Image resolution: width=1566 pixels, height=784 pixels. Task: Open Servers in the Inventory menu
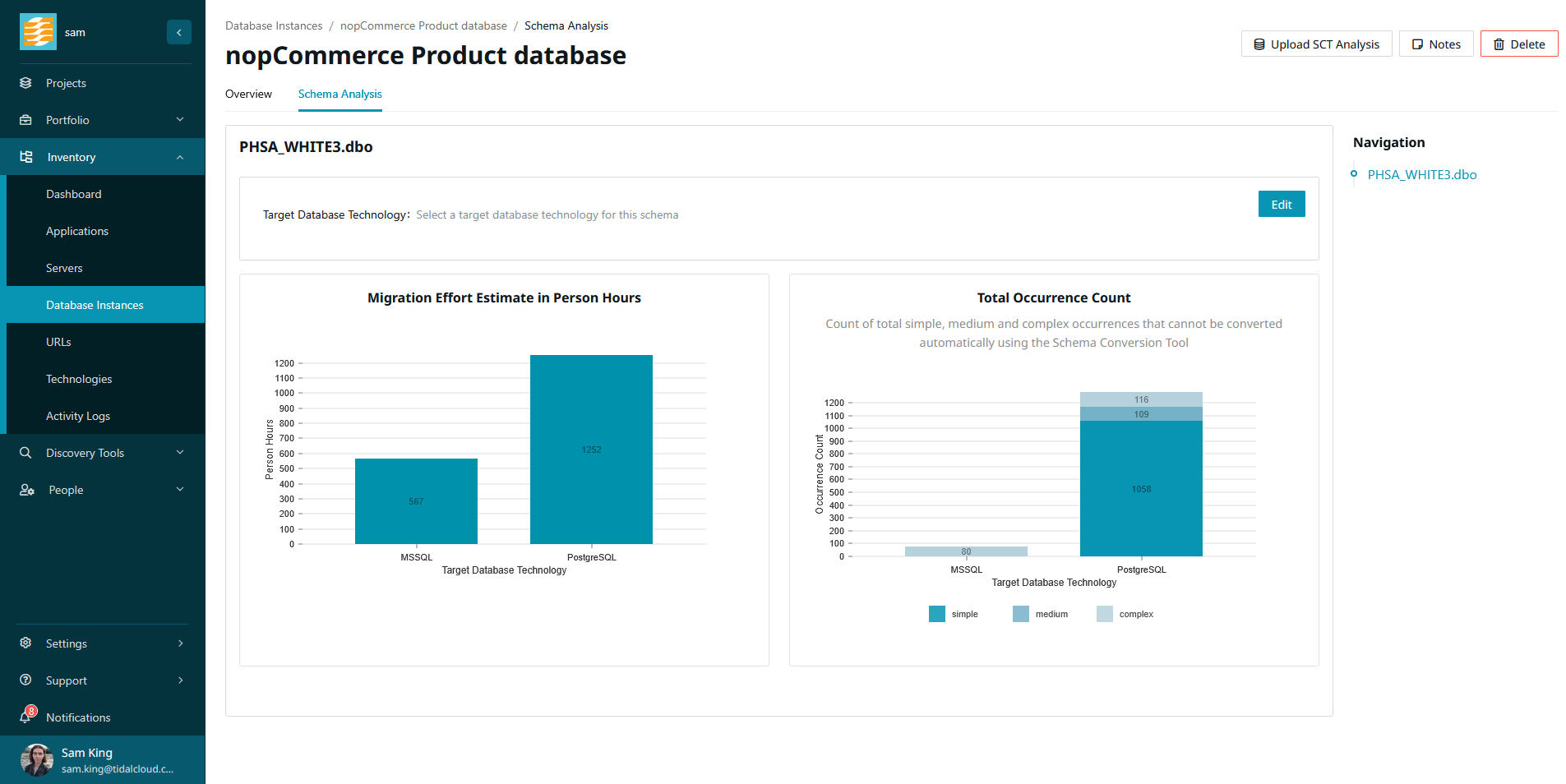pos(64,268)
